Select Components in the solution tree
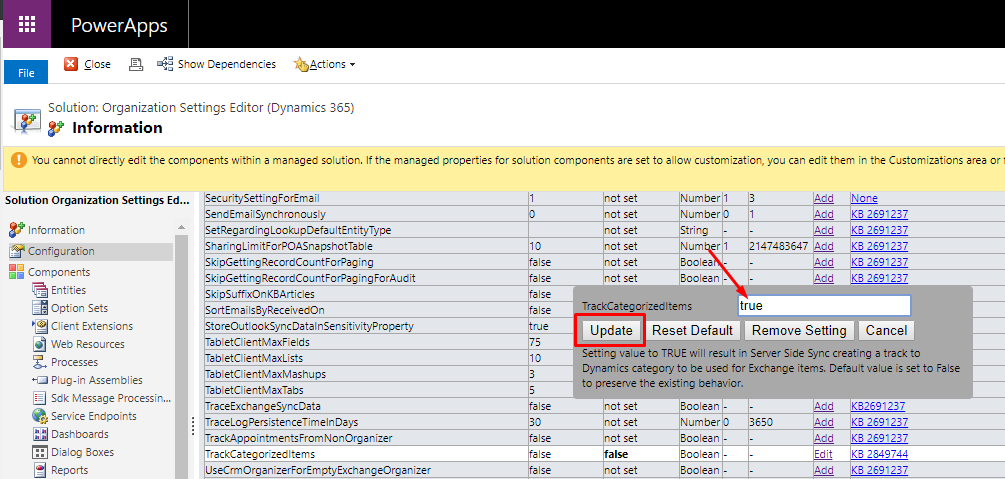Screen dimensions: 1005x479 pos(59,272)
